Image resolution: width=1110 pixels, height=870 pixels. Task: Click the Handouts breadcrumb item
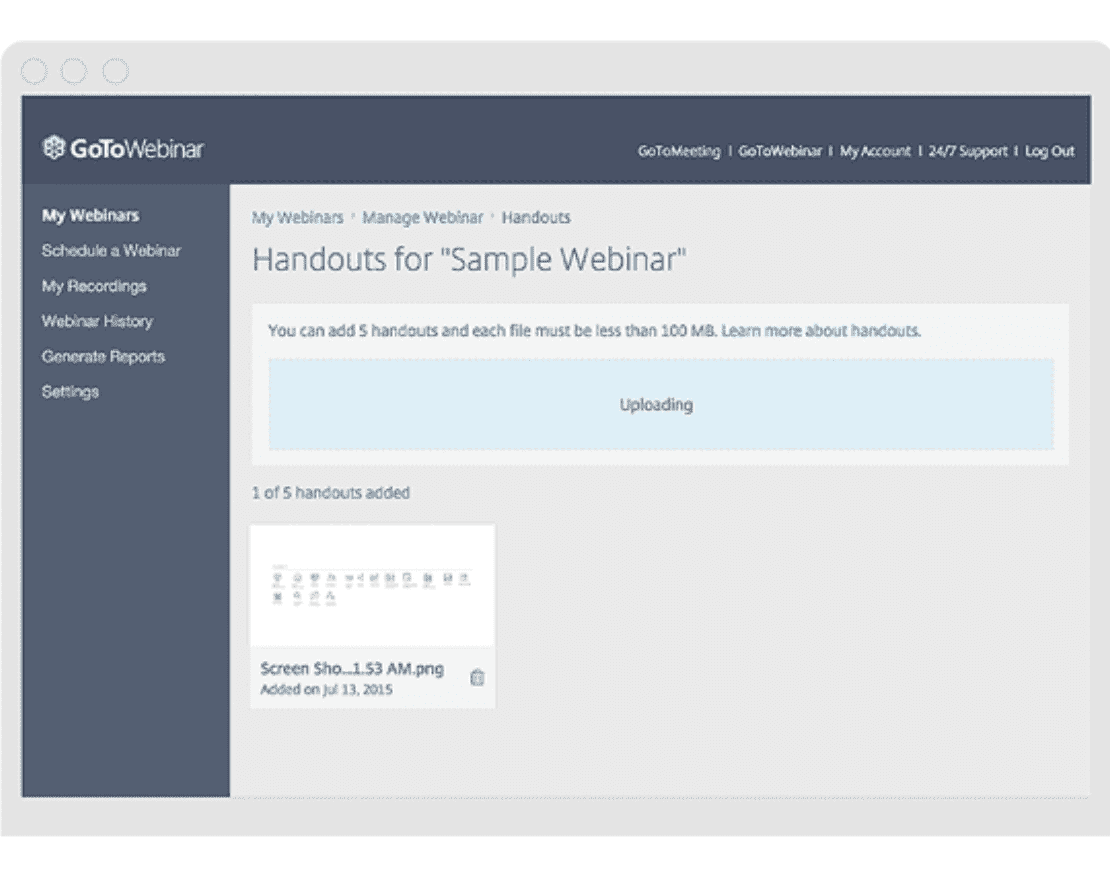click(536, 217)
